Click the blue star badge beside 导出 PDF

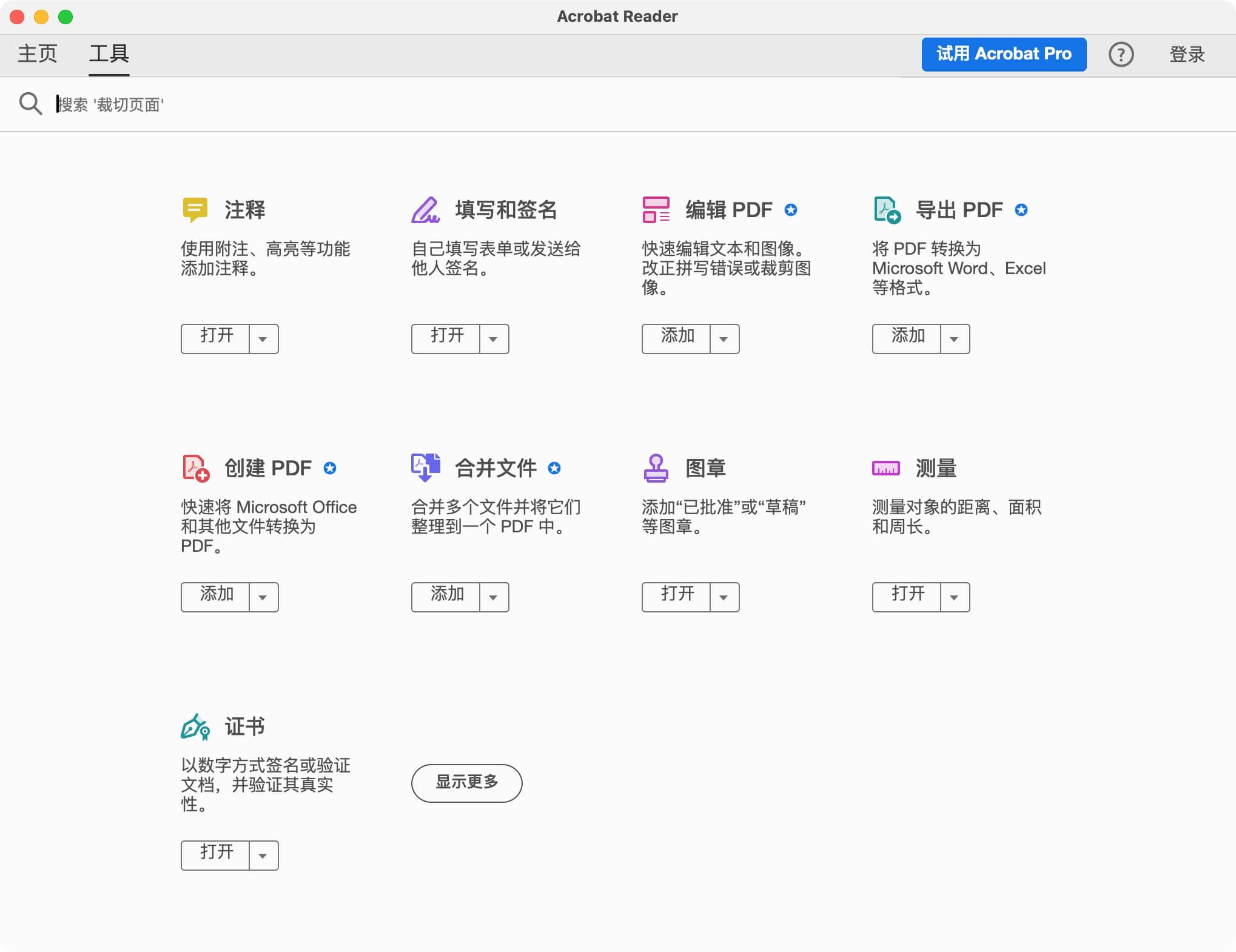tap(1021, 210)
